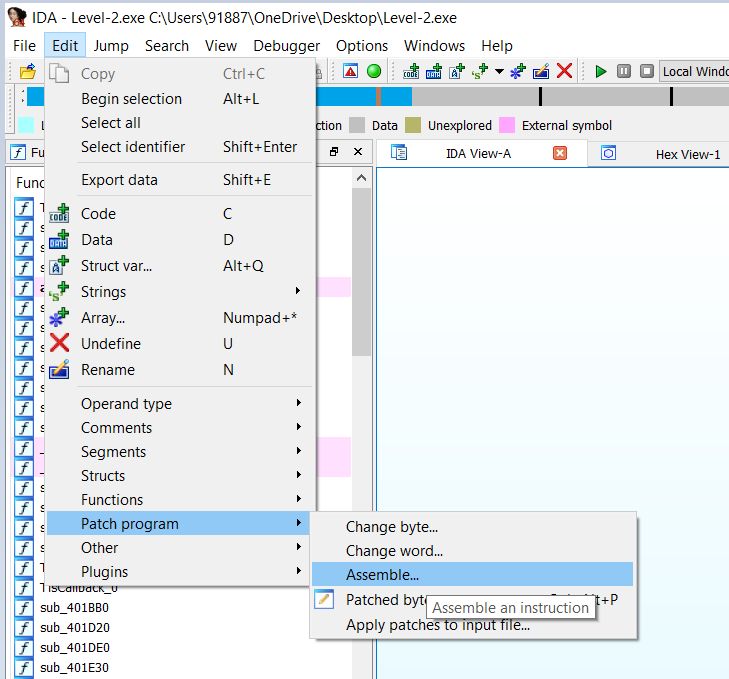Select function sub_401E30 in list

74,668
